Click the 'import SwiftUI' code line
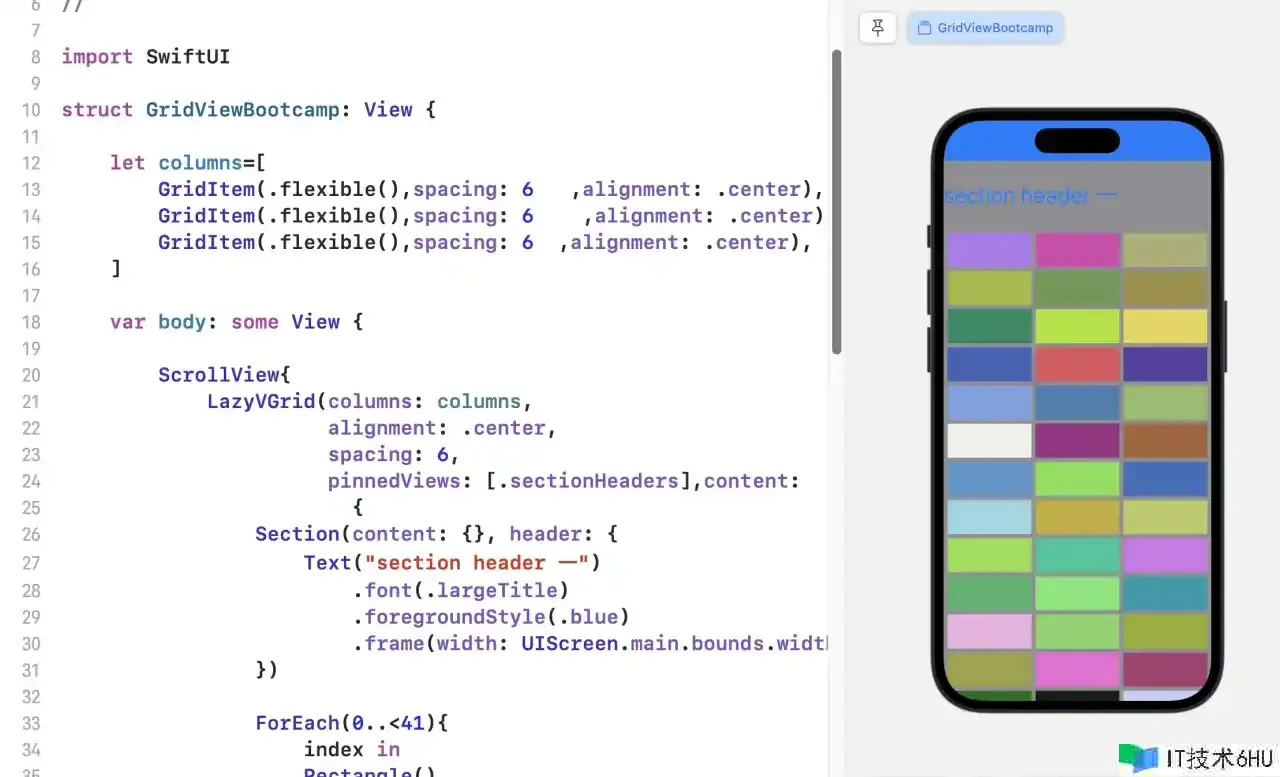The height and width of the screenshot is (777, 1280). (x=145, y=57)
